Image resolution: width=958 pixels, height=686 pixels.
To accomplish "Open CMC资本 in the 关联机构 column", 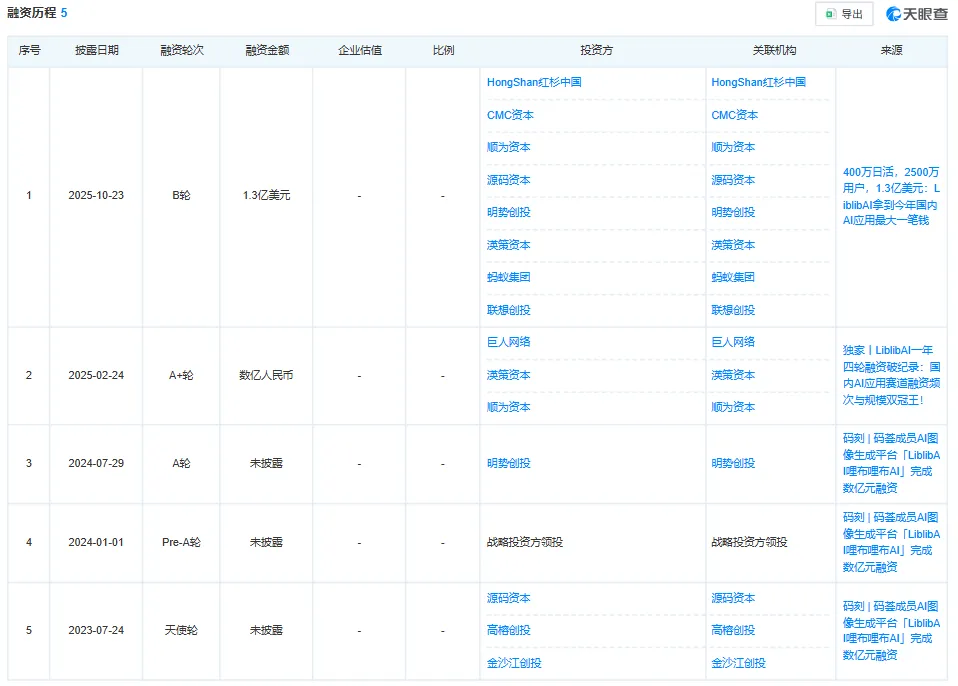I will 734,115.
